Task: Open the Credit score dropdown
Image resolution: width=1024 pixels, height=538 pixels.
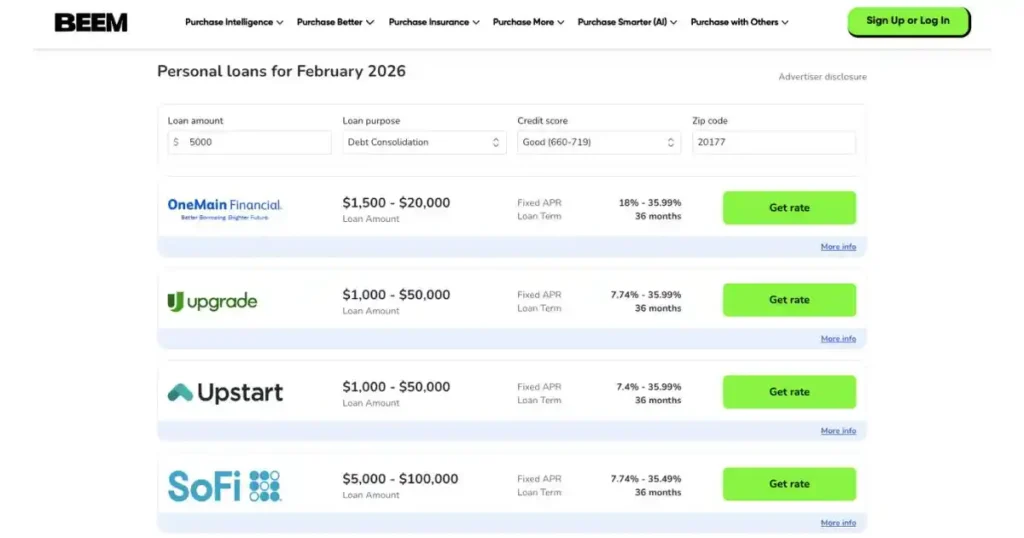Action: 600,143
